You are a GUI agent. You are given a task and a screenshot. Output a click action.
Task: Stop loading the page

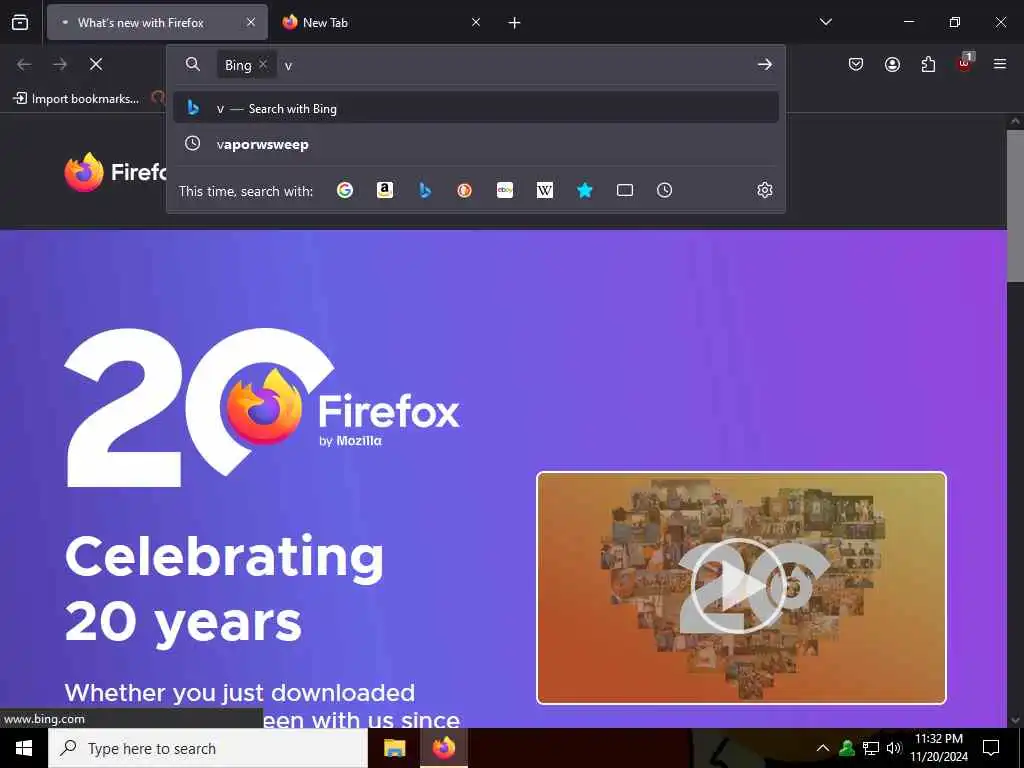tap(96, 64)
